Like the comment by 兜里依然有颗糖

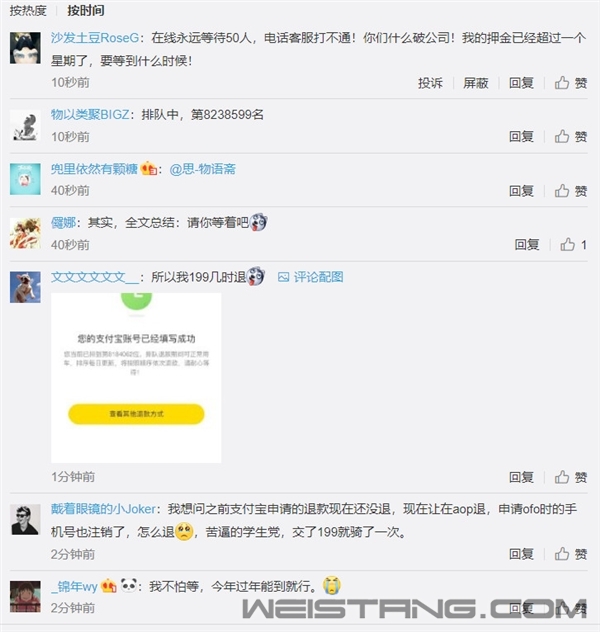[571, 191]
